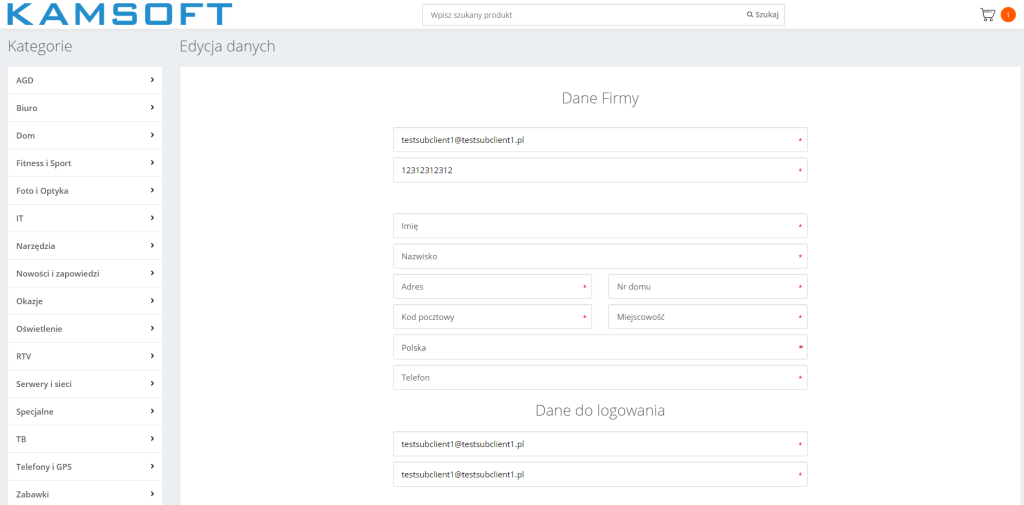
Task: Open Nowości i zapowiedzi category
Action: 57,273
